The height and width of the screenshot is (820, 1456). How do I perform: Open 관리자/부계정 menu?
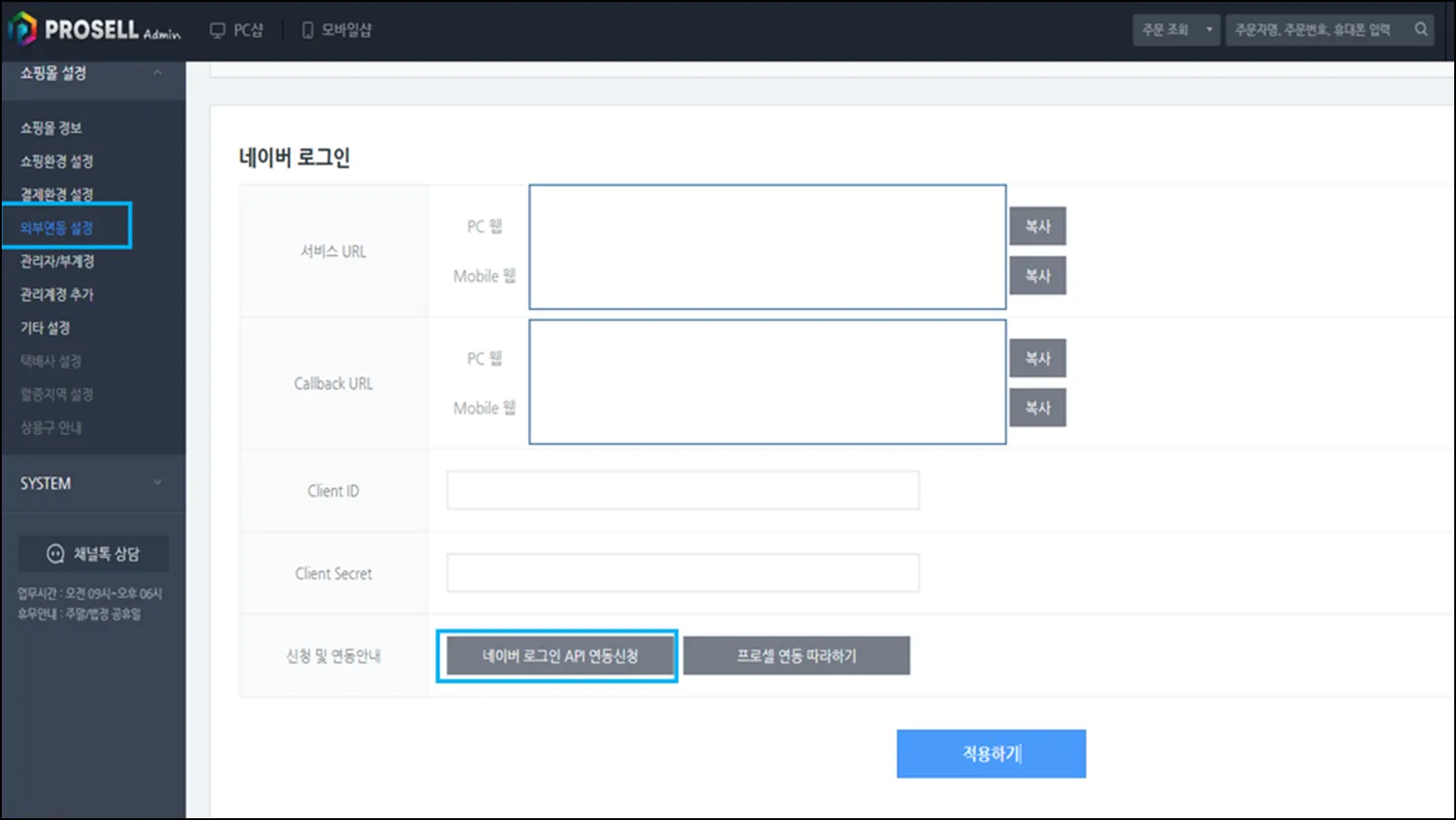click(x=57, y=260)
